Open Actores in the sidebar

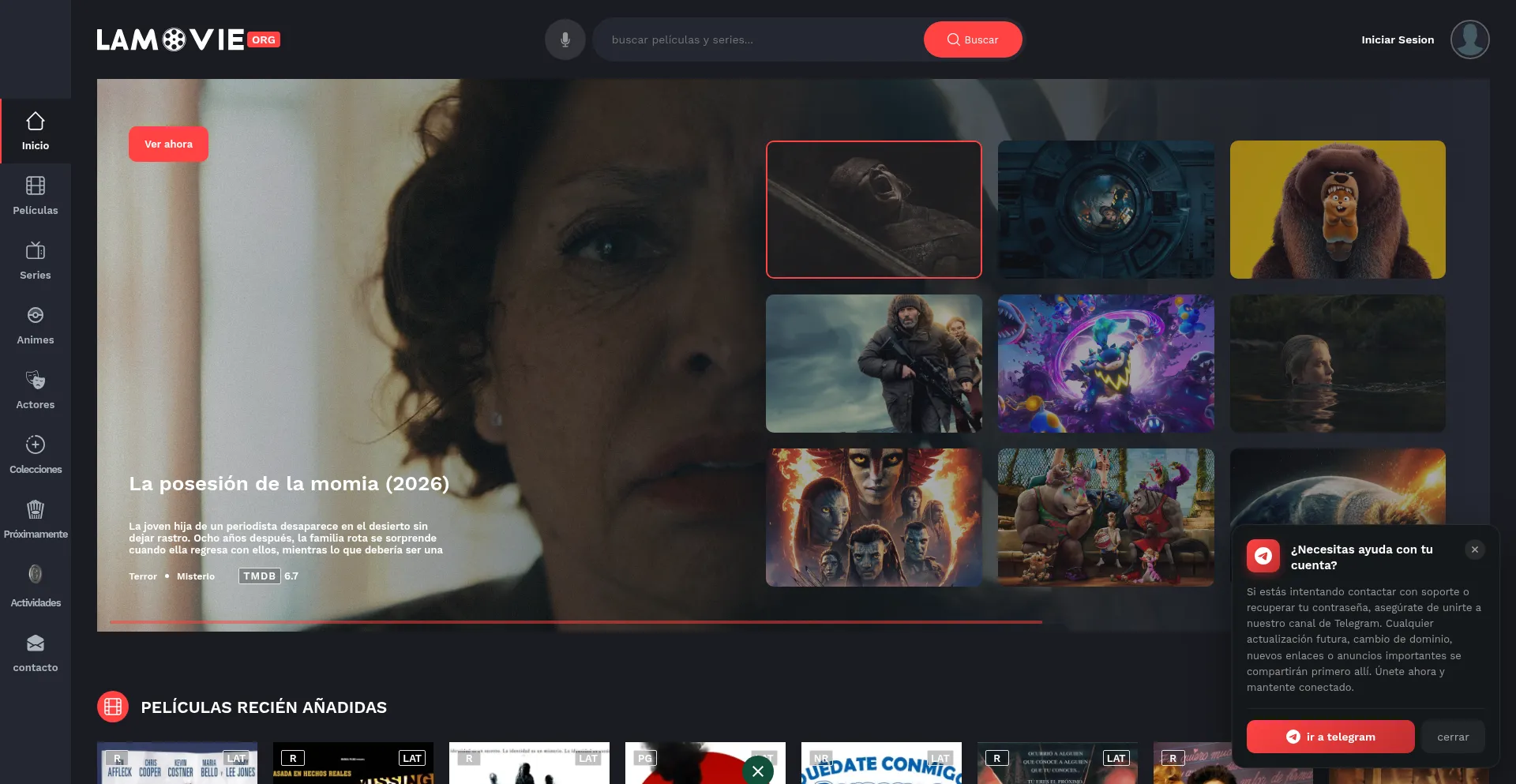pyautogui.click(x=36, y=390)
